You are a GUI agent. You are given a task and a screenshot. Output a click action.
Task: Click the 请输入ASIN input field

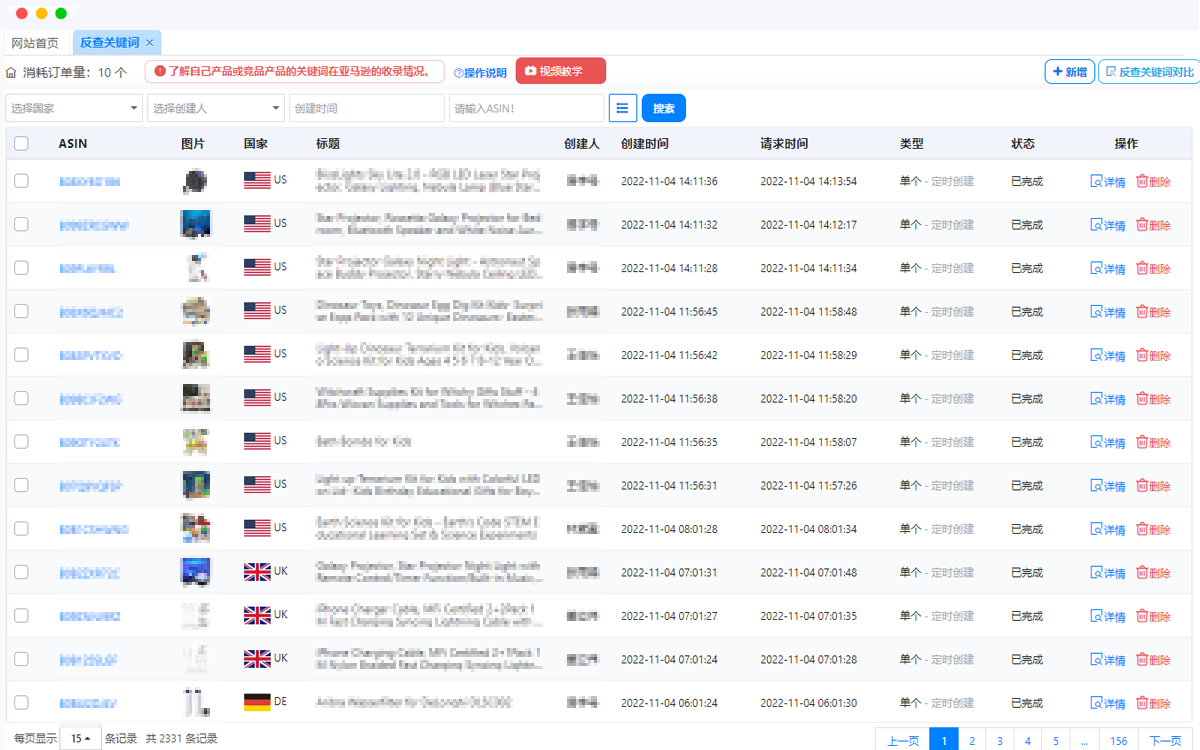click(526, 108)
